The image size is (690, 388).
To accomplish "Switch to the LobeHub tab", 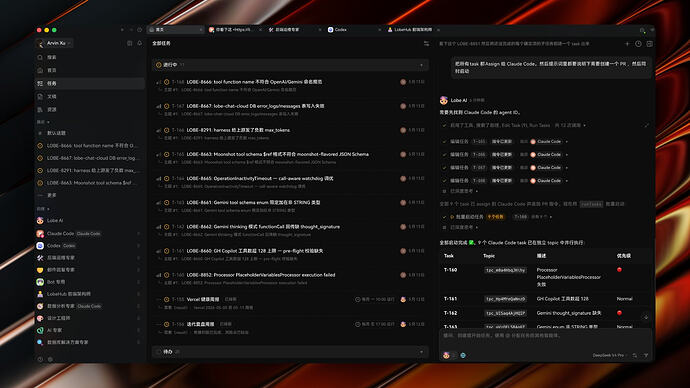I will [414, 30].
